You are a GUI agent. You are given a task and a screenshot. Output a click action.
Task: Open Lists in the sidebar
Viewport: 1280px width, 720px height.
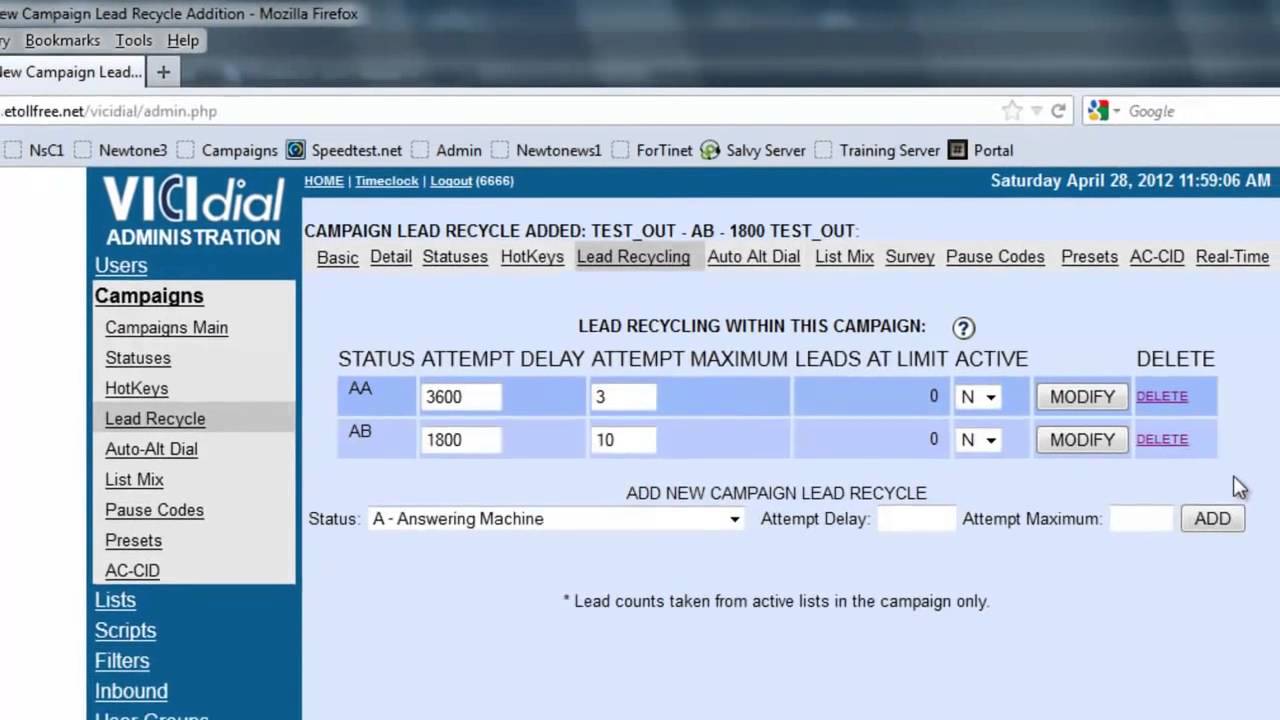pos(115,600)
